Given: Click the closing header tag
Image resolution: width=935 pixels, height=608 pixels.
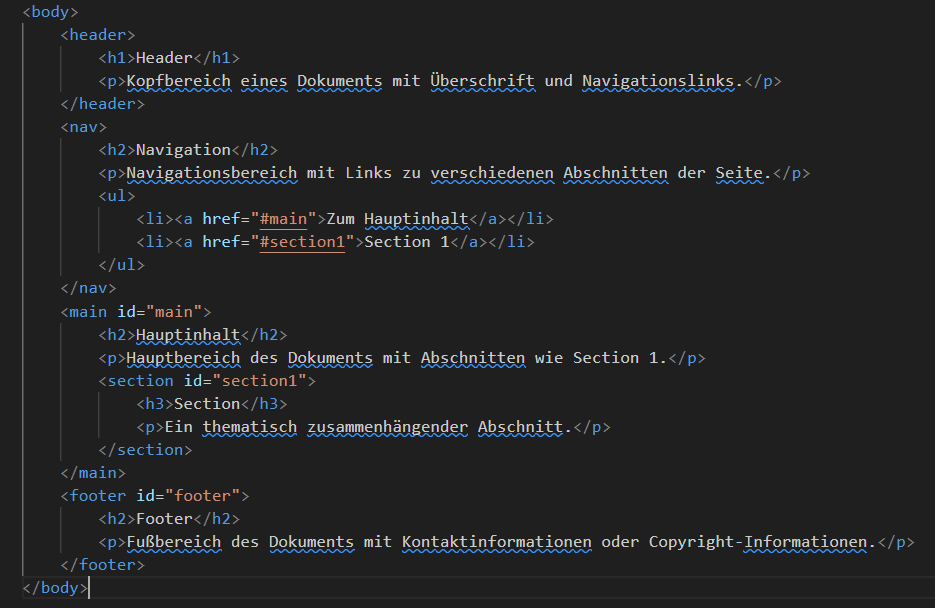Looking at the screenshot, I should coord(103,104).
